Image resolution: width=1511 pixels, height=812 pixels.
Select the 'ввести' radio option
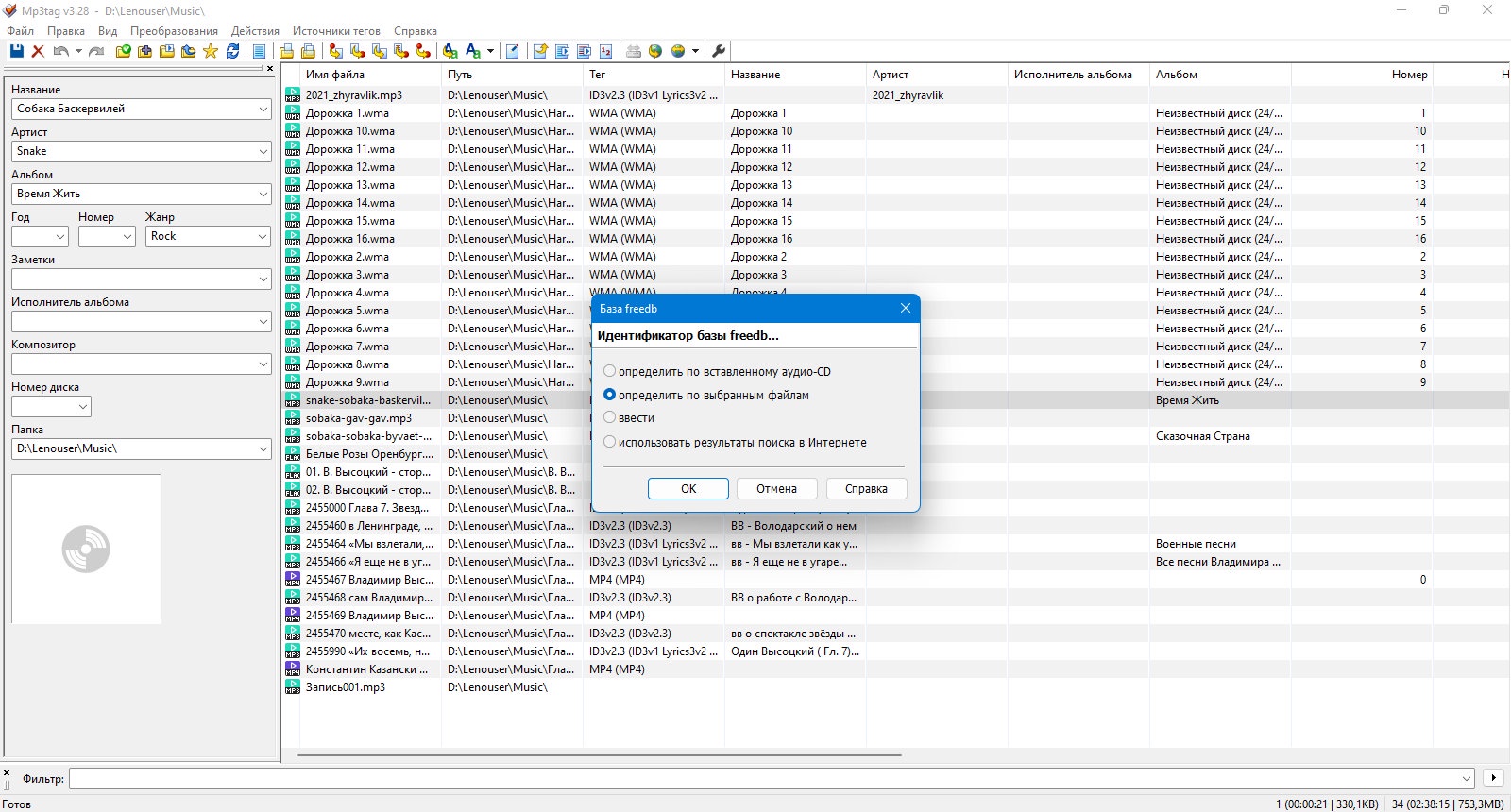(610, 417)
